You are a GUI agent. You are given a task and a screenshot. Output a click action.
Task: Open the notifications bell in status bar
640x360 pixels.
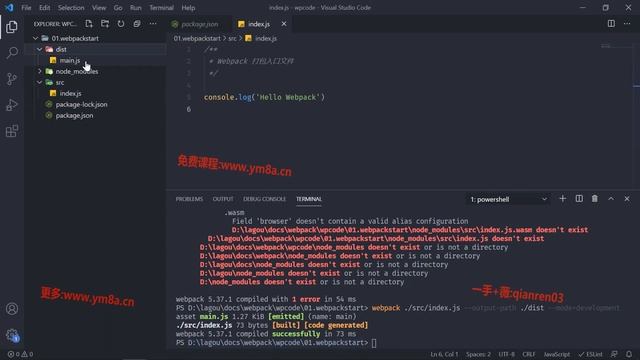[629, 354]
